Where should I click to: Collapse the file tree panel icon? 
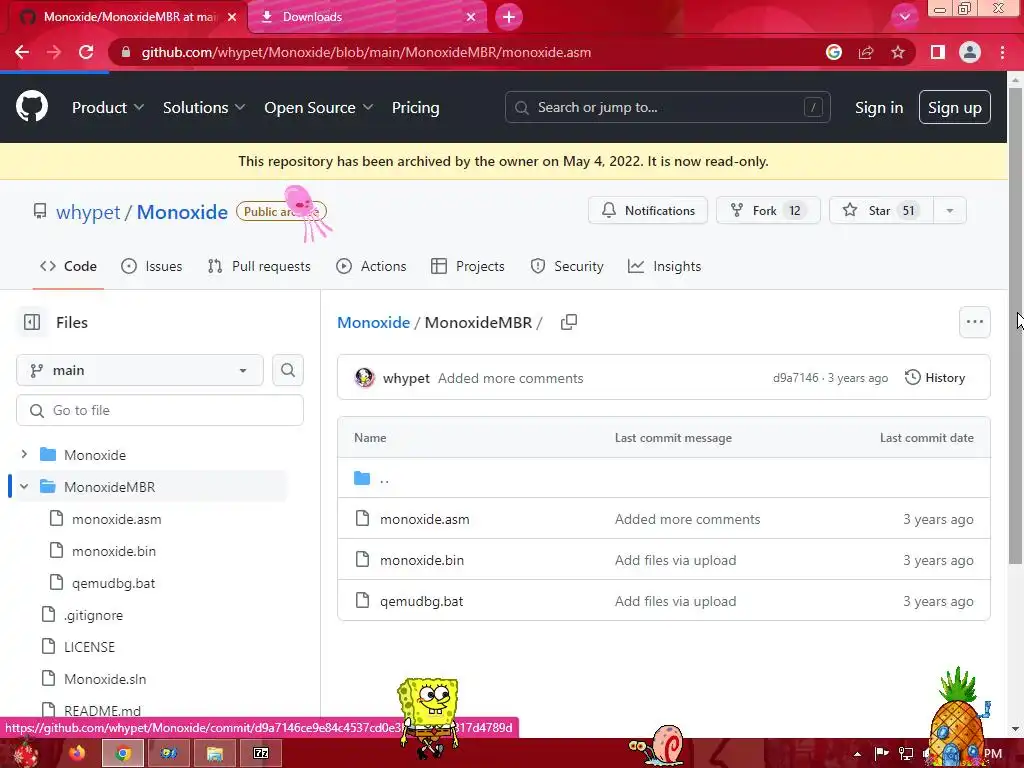(32, 322)
